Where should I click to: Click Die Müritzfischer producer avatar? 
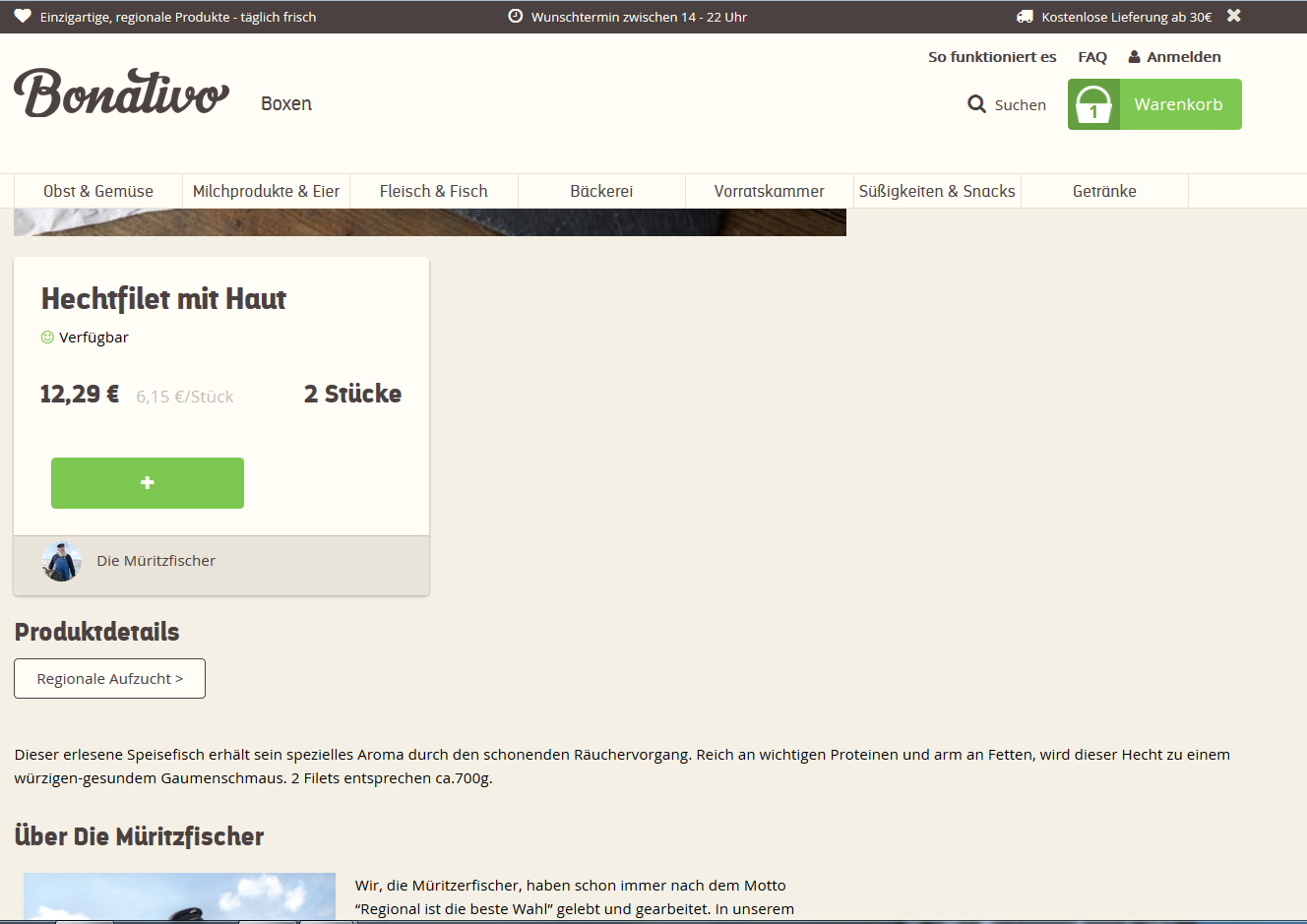[x=61, y=561]
